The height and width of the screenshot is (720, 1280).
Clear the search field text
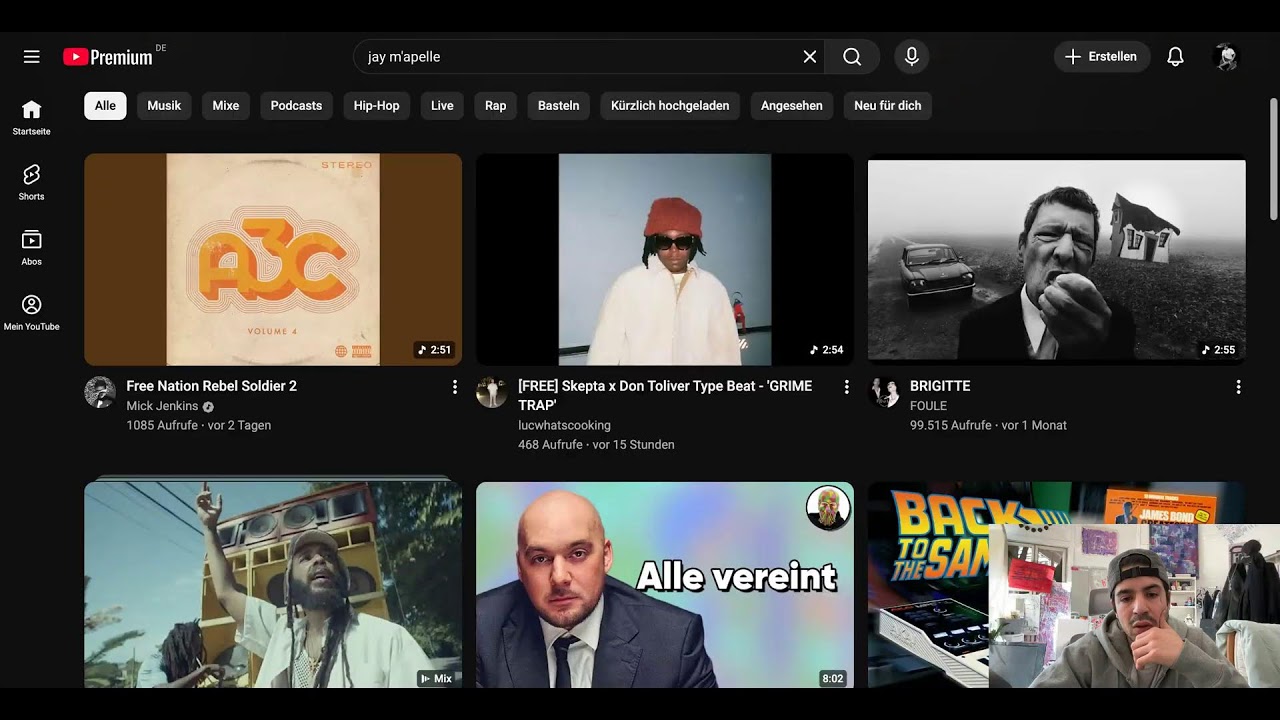click(x=810, y=57)
